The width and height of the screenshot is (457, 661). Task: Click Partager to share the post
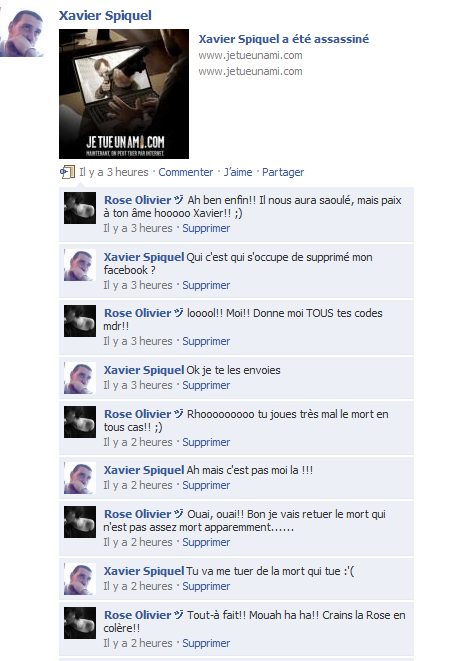tap(283, 172)
